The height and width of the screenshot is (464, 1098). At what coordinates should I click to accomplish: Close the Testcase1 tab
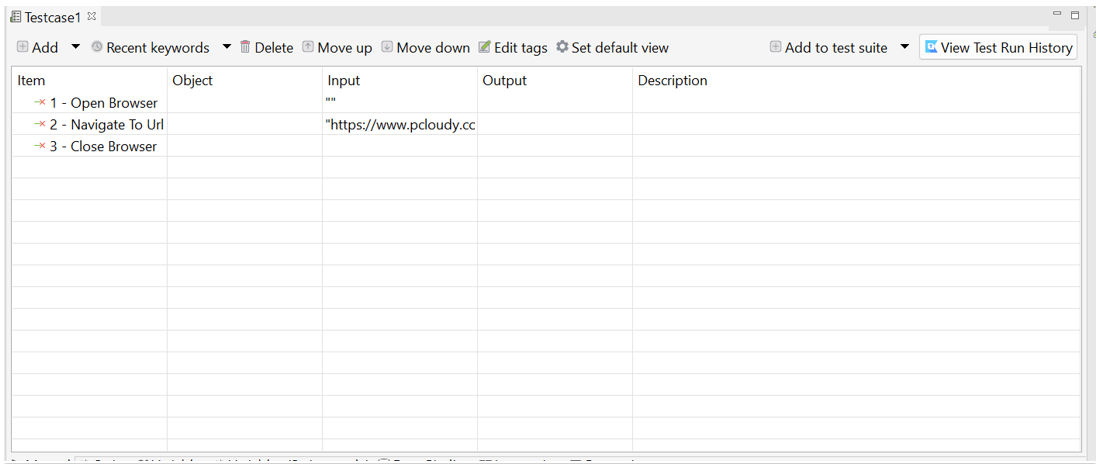[x=92, y=16]
